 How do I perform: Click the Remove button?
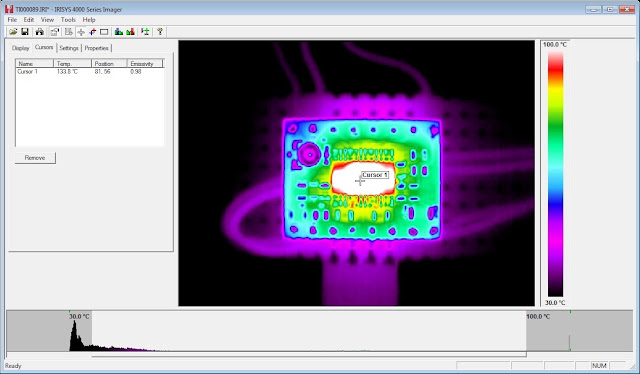coord(35,158)
